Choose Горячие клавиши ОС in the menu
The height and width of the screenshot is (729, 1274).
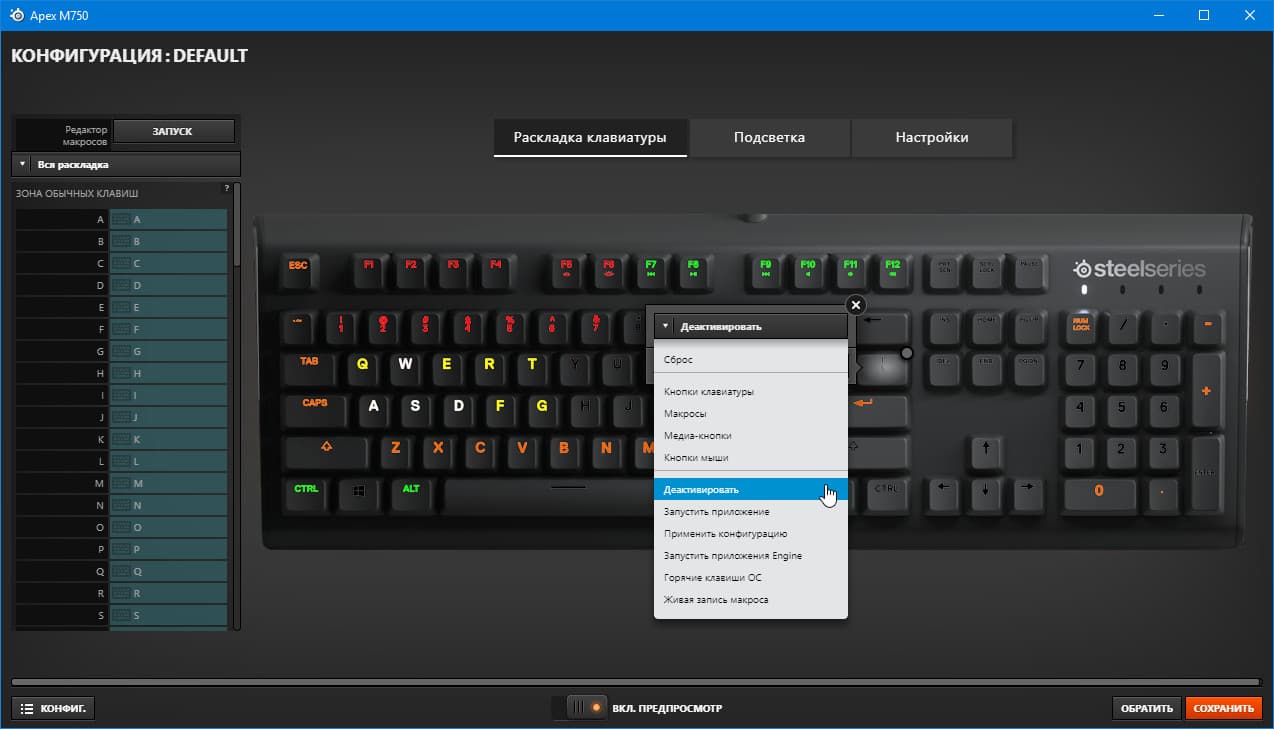pyautogui.click(x=751, y=577)
